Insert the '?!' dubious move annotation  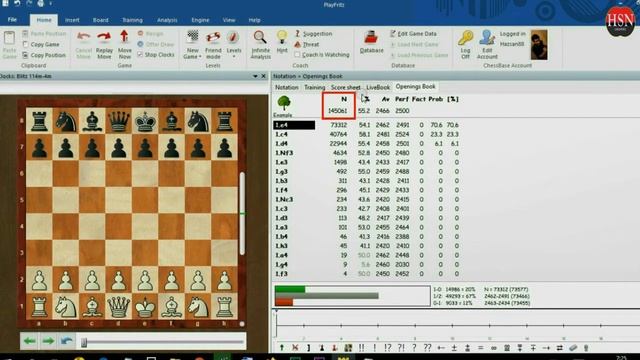pos(401,348)
